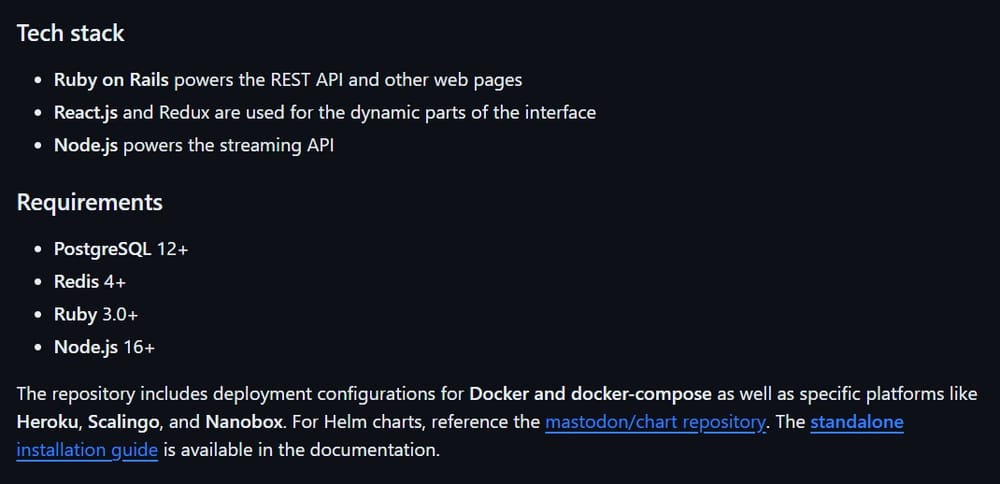Click the Ruby 3.0+ requirement

96,315
